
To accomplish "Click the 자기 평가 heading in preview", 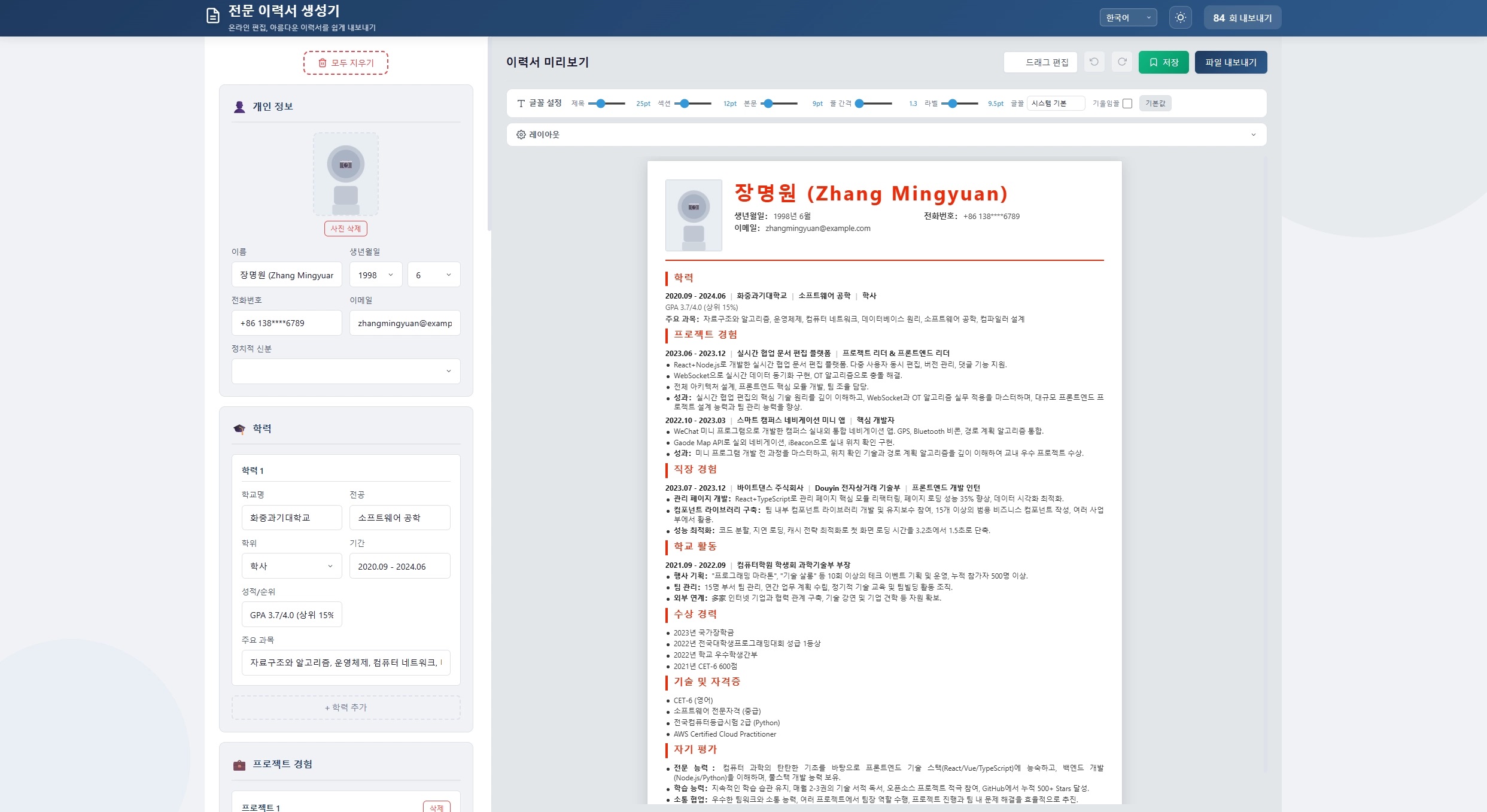I will point(695,749).
